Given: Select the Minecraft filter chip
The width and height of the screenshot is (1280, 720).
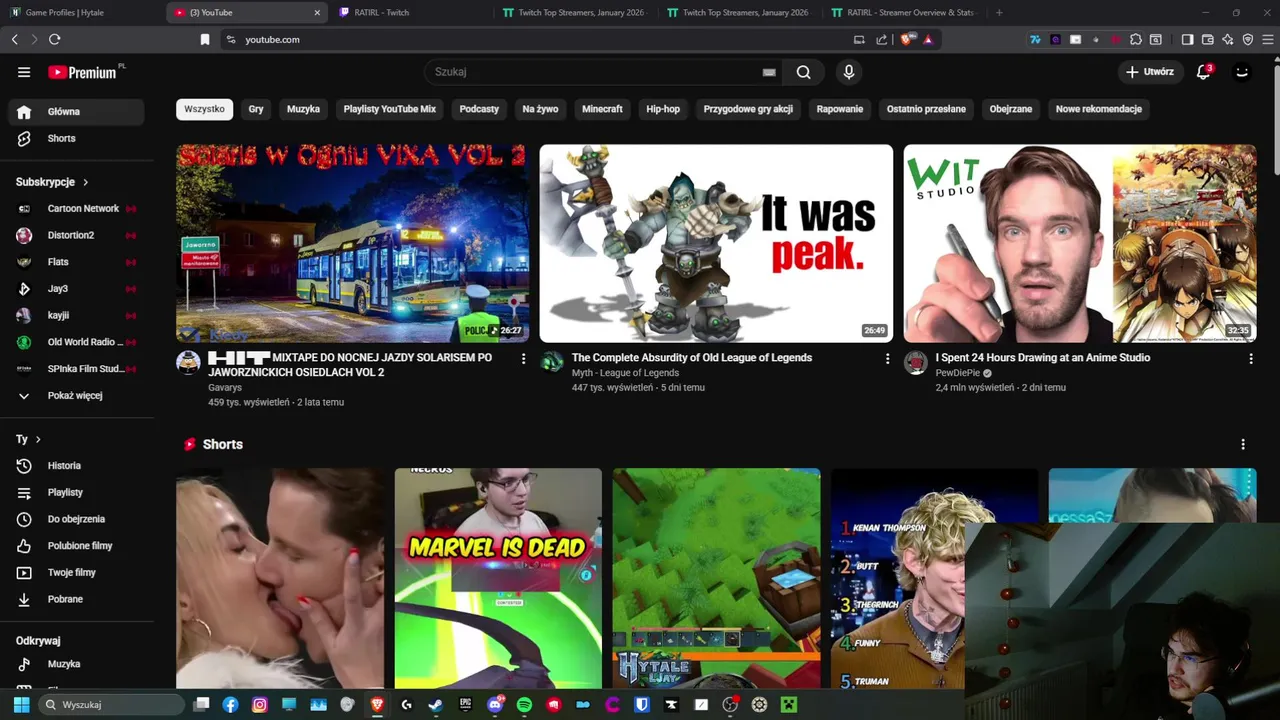Looking at the screenshot, I should click(x=602, y=109).
